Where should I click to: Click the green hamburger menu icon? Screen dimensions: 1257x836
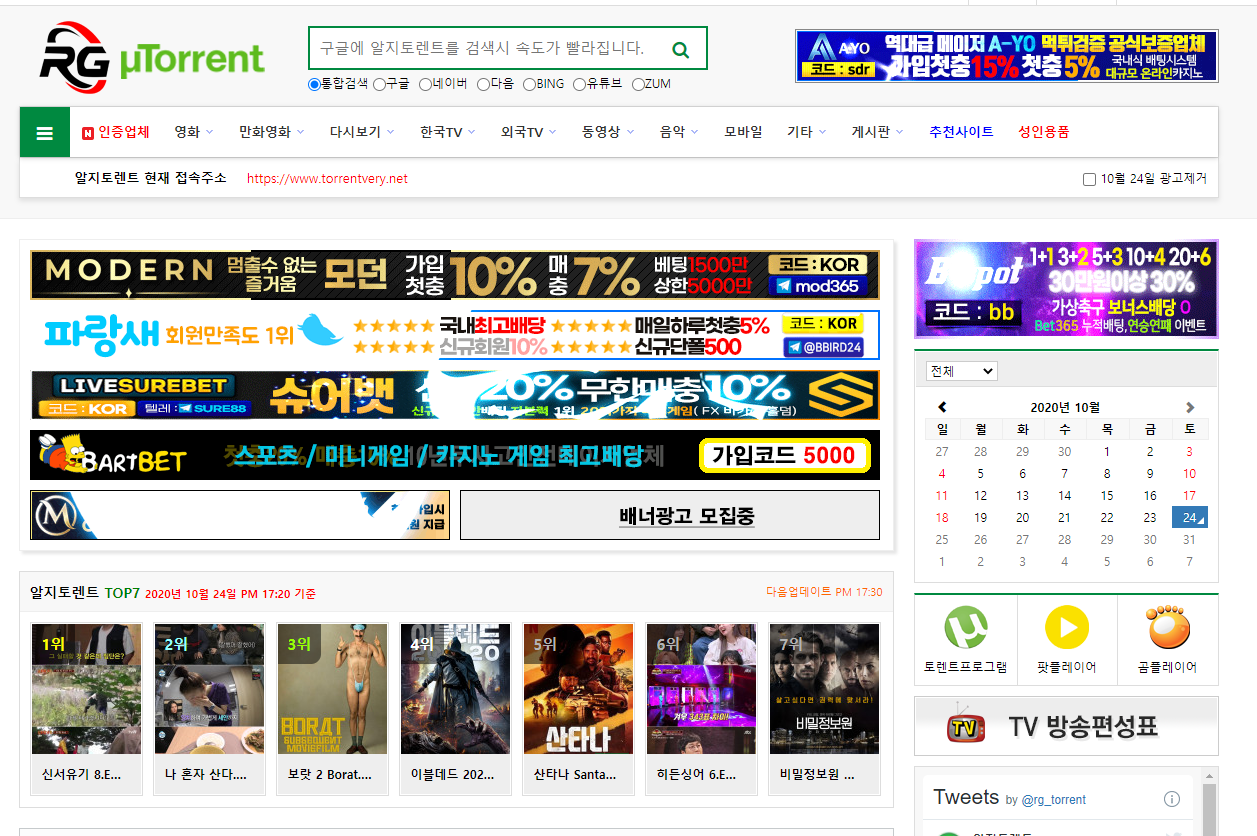(x=44, y=133)
